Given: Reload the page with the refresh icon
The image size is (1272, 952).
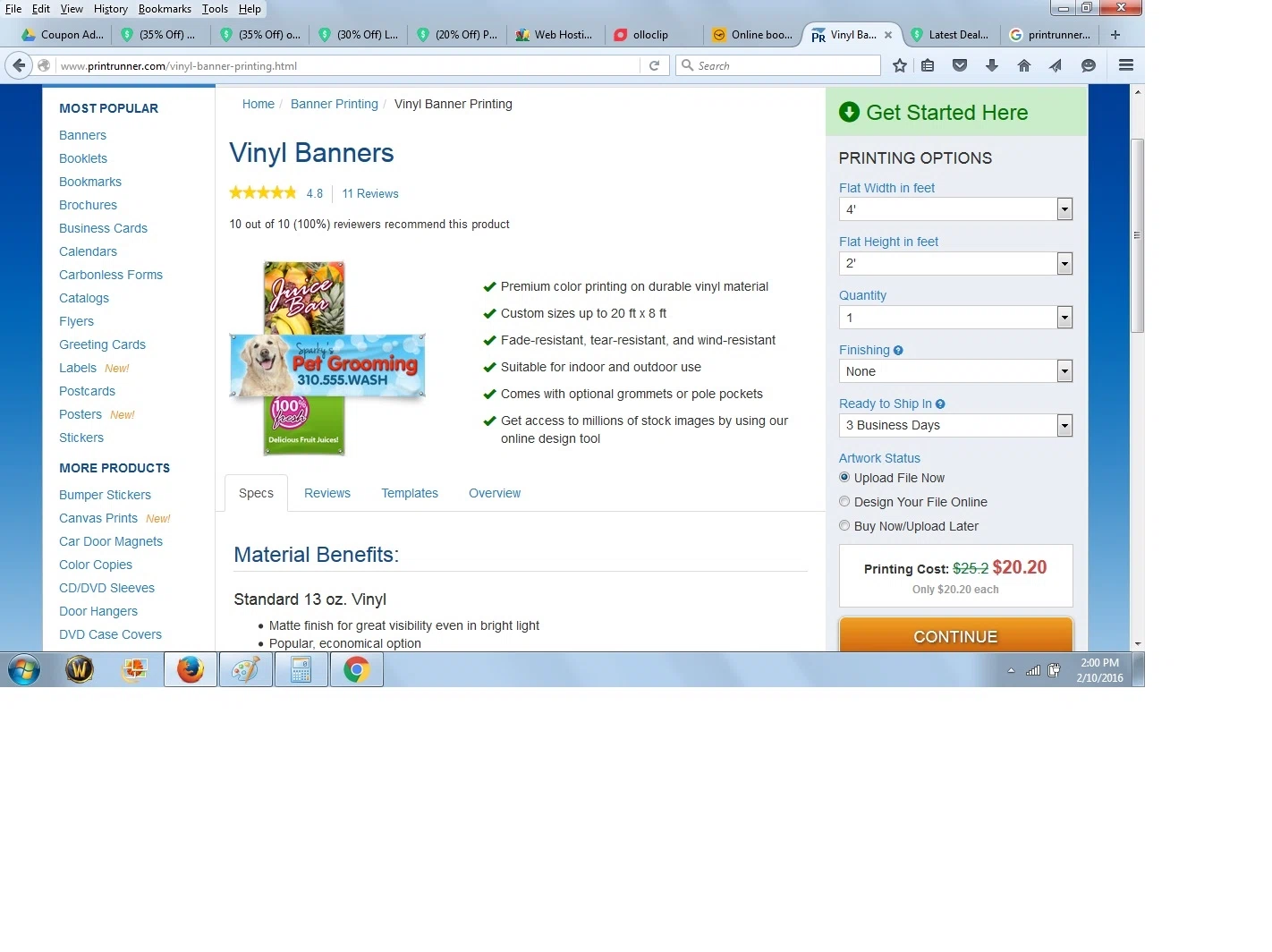Looking at the screenshot, I should click(654, 65).
